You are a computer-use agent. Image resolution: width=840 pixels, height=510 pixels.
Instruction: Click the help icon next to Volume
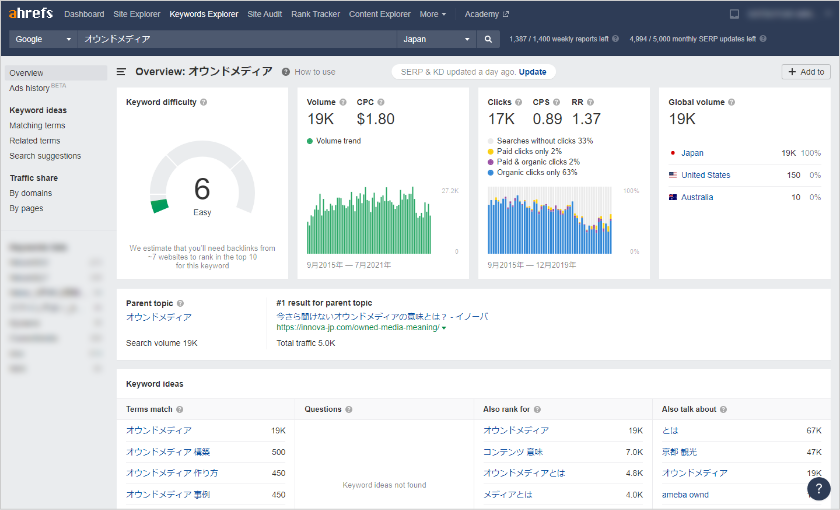[343, 102]
